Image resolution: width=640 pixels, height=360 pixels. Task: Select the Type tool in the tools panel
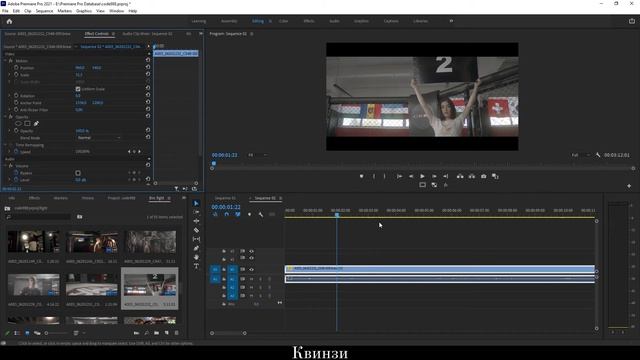pos(196,266)
